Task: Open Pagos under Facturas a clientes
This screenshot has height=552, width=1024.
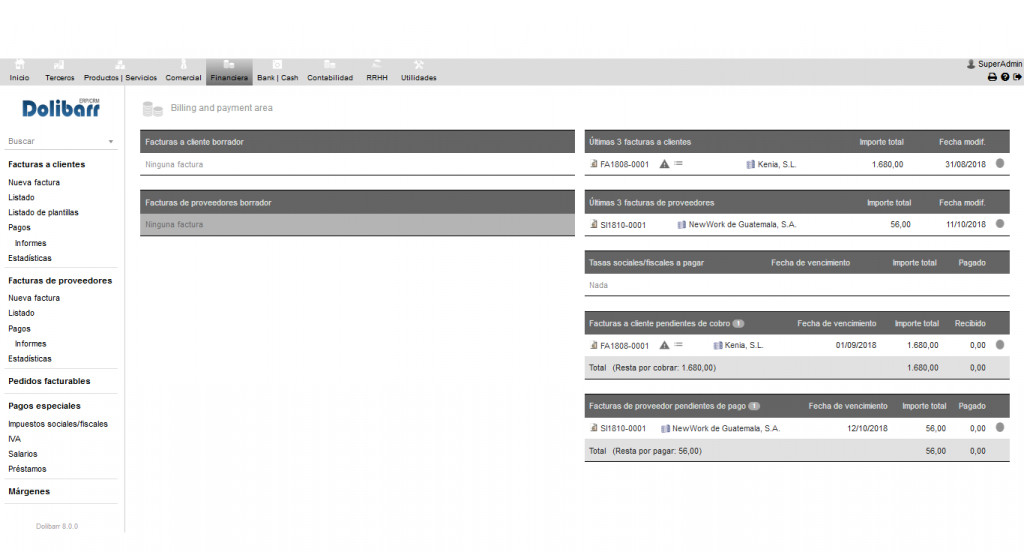Action: tap(20, 227)
